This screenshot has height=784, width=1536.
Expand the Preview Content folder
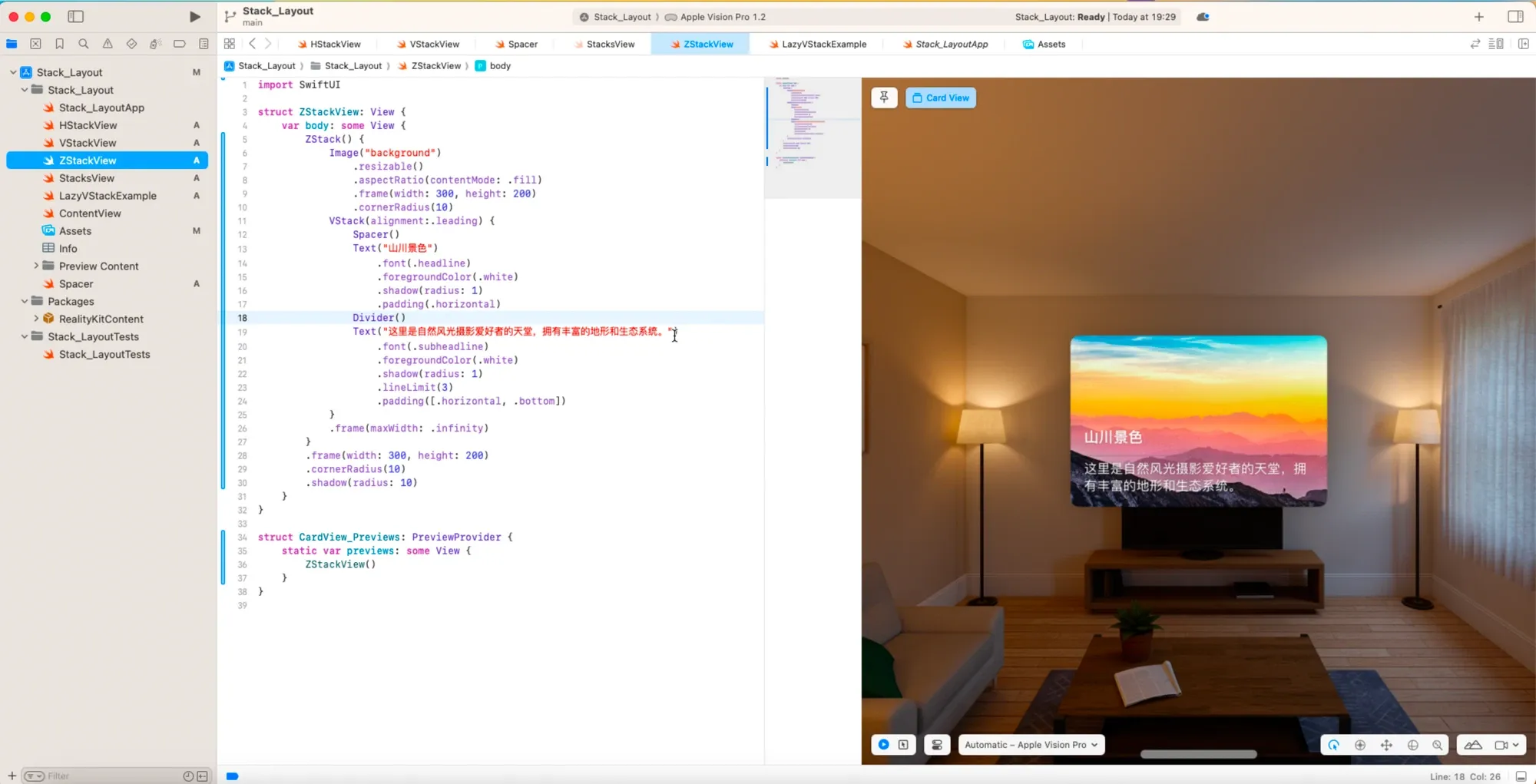[x=36, y=266]
